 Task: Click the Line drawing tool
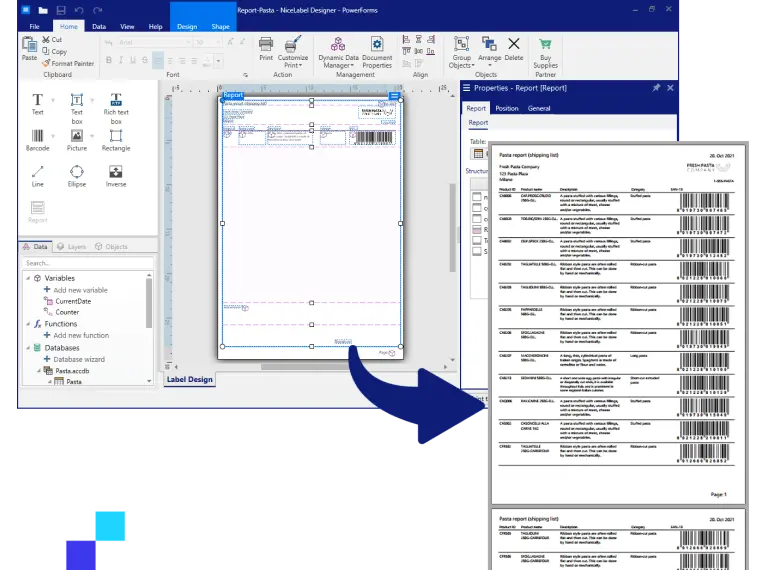tap(37, 174)
